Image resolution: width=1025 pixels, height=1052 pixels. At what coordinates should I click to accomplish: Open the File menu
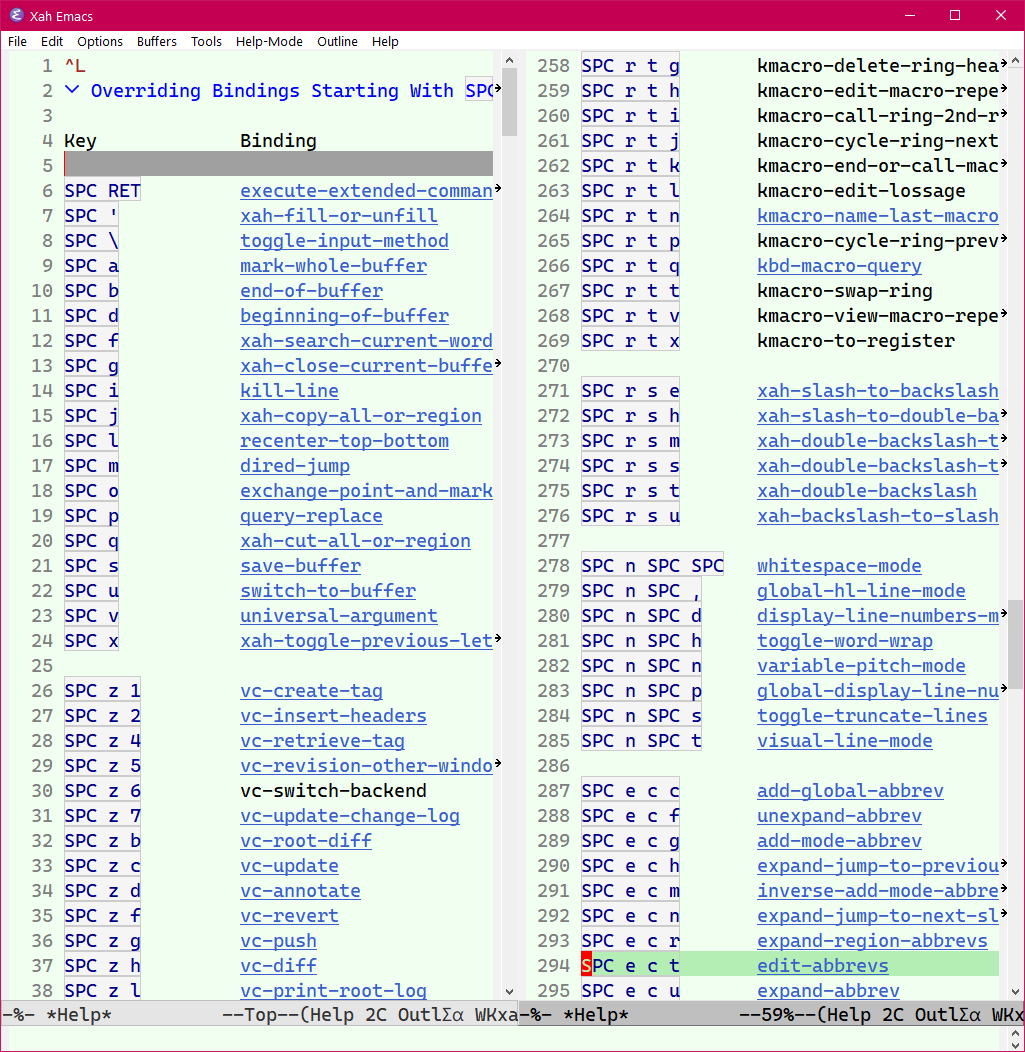[x=17, y=41]
